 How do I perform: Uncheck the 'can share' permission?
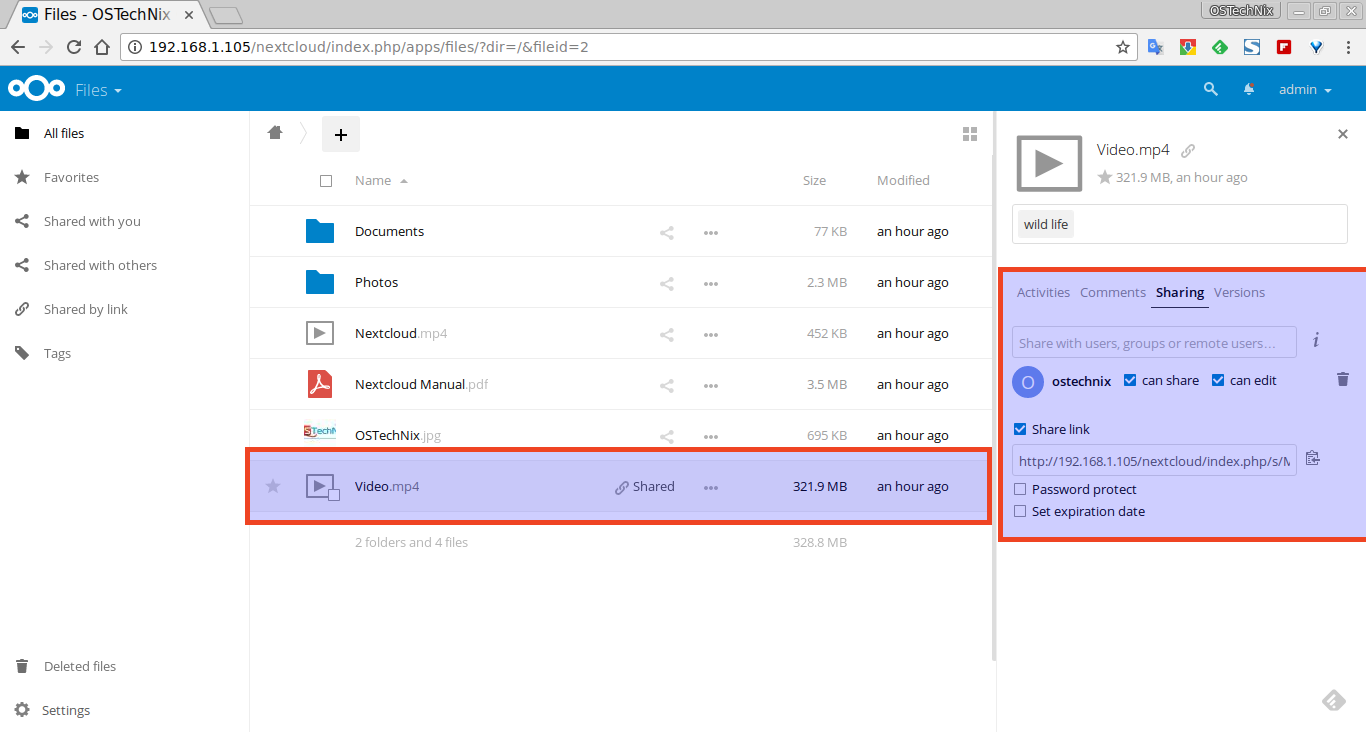coord(1130,381)
